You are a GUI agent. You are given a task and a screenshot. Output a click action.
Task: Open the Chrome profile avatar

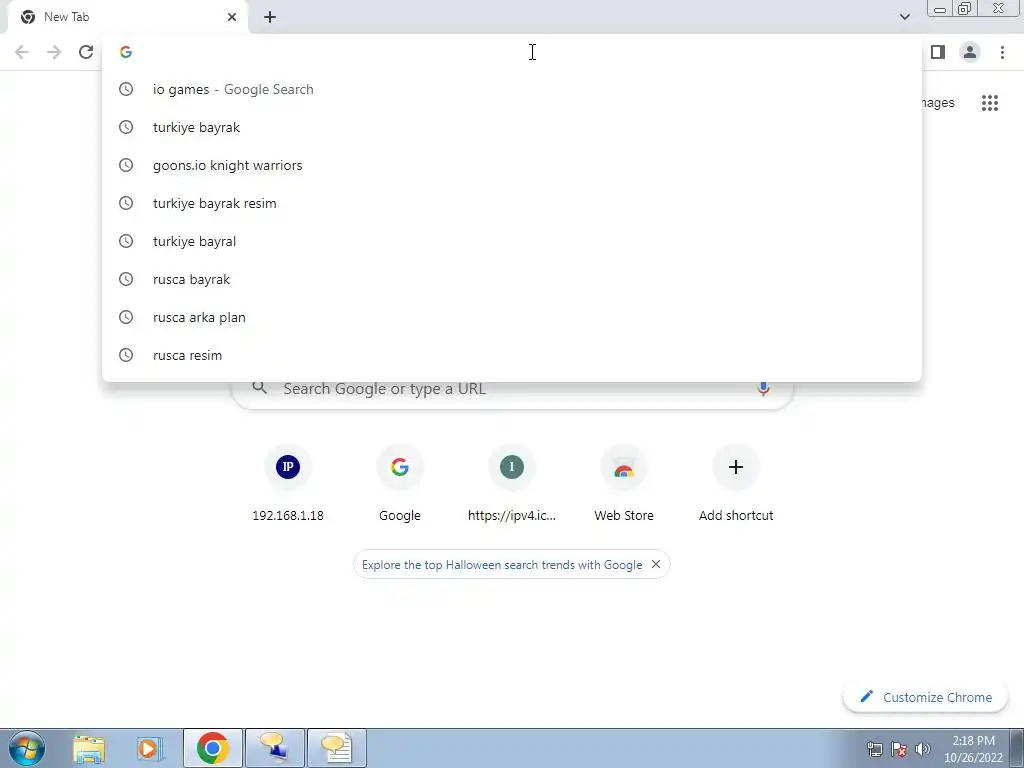970,52
